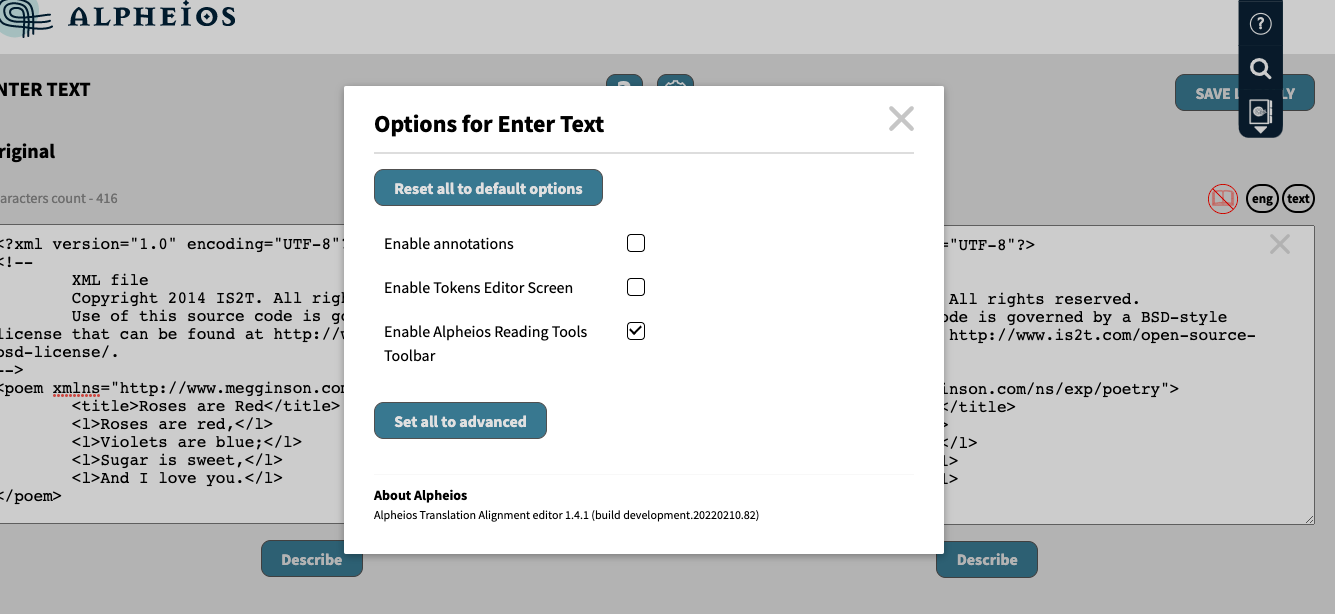This screenshot has width=1335, height=614.
Task: Clear the right text panel with its X
Action: point(1280,243)
